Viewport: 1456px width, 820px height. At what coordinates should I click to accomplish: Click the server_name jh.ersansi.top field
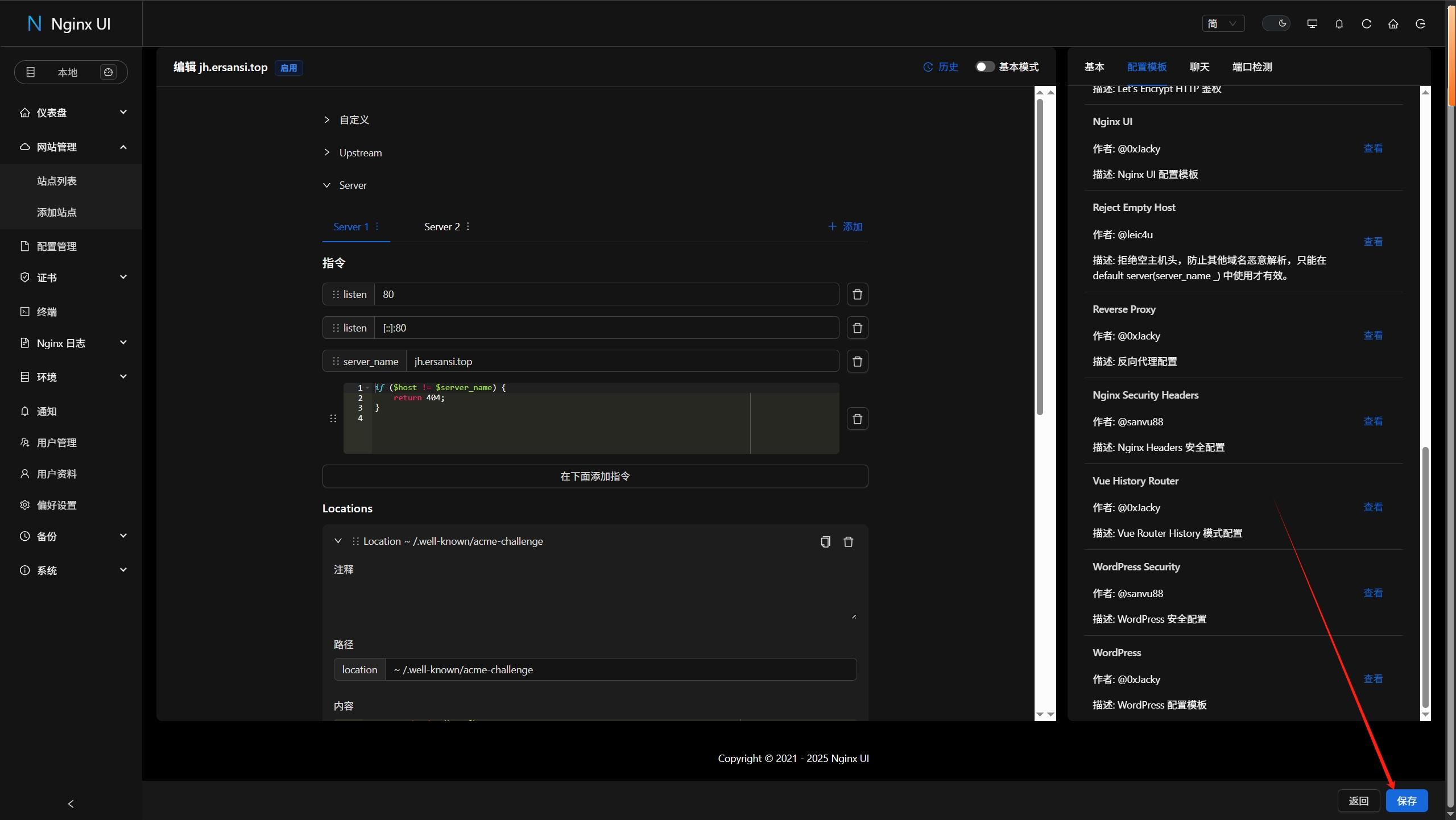click(x=622, y=361)
